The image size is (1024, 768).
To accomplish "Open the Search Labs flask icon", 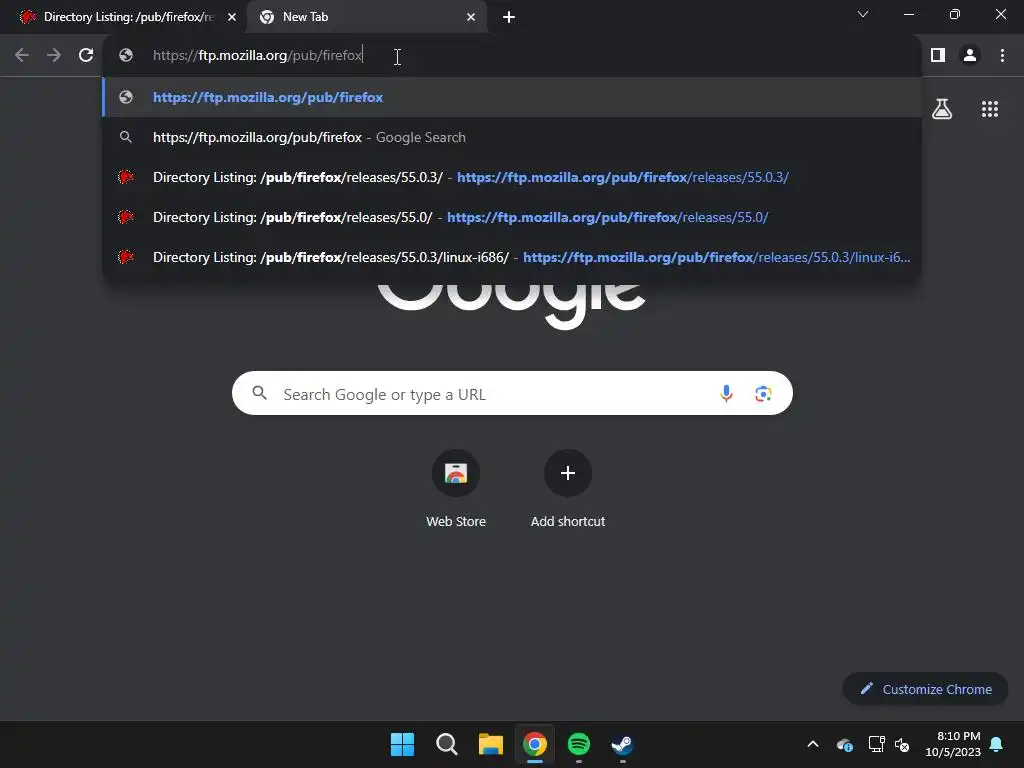I will pyautogui.click(x=942, y=109).
